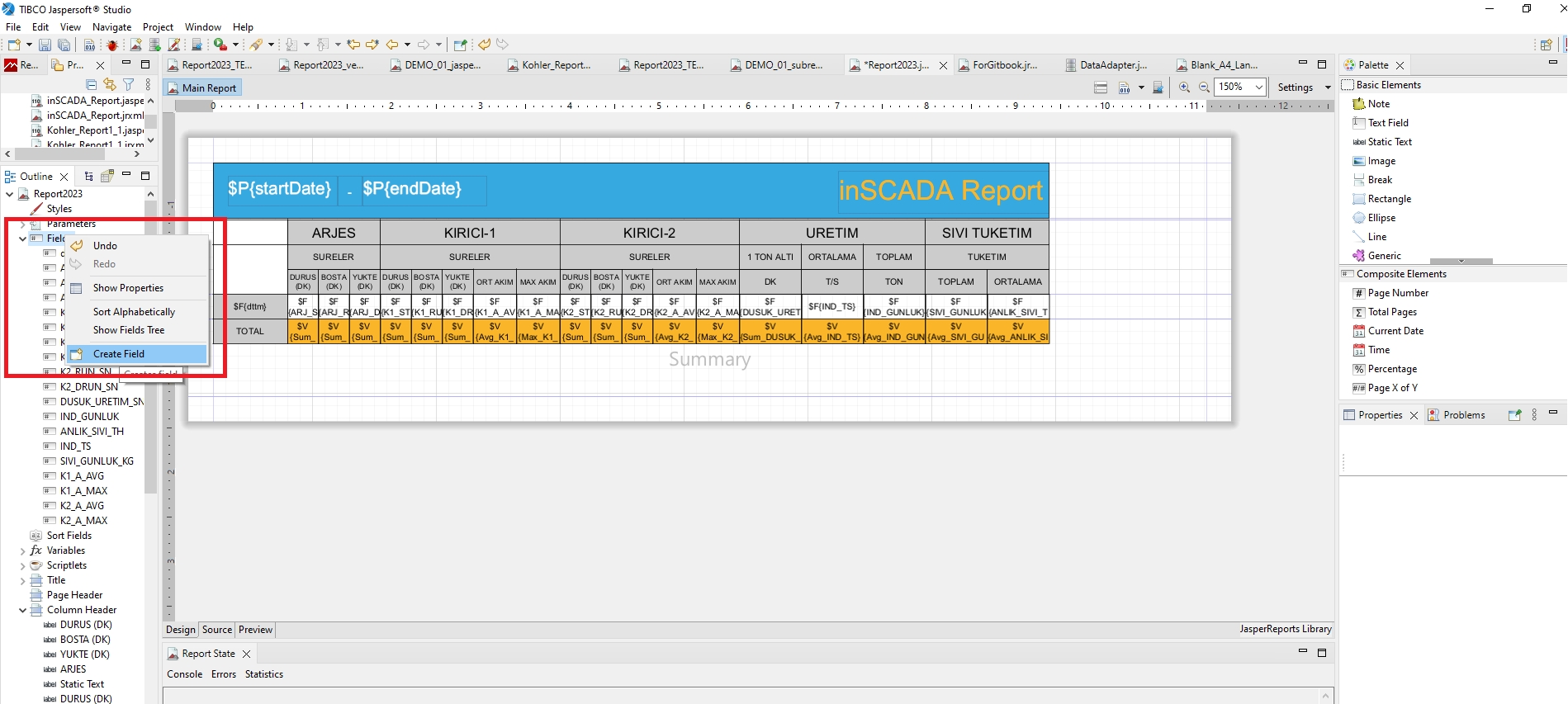Image resolution: width=1568 pixels, height=704 pixels.
Task: Select the Current Date composite element
Action: tap(1395, 331)
